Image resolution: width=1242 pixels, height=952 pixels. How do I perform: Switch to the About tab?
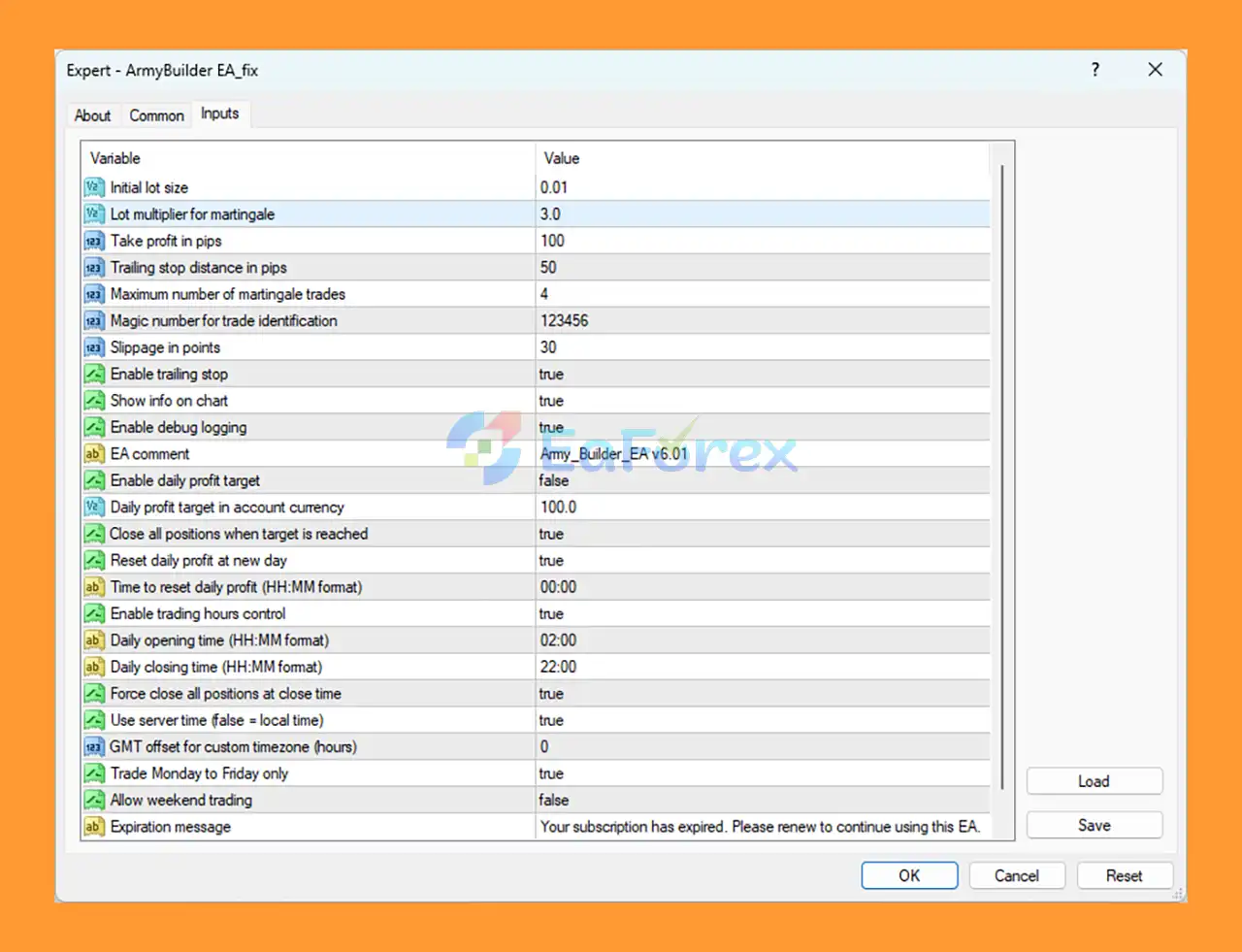tap(92, 115)
